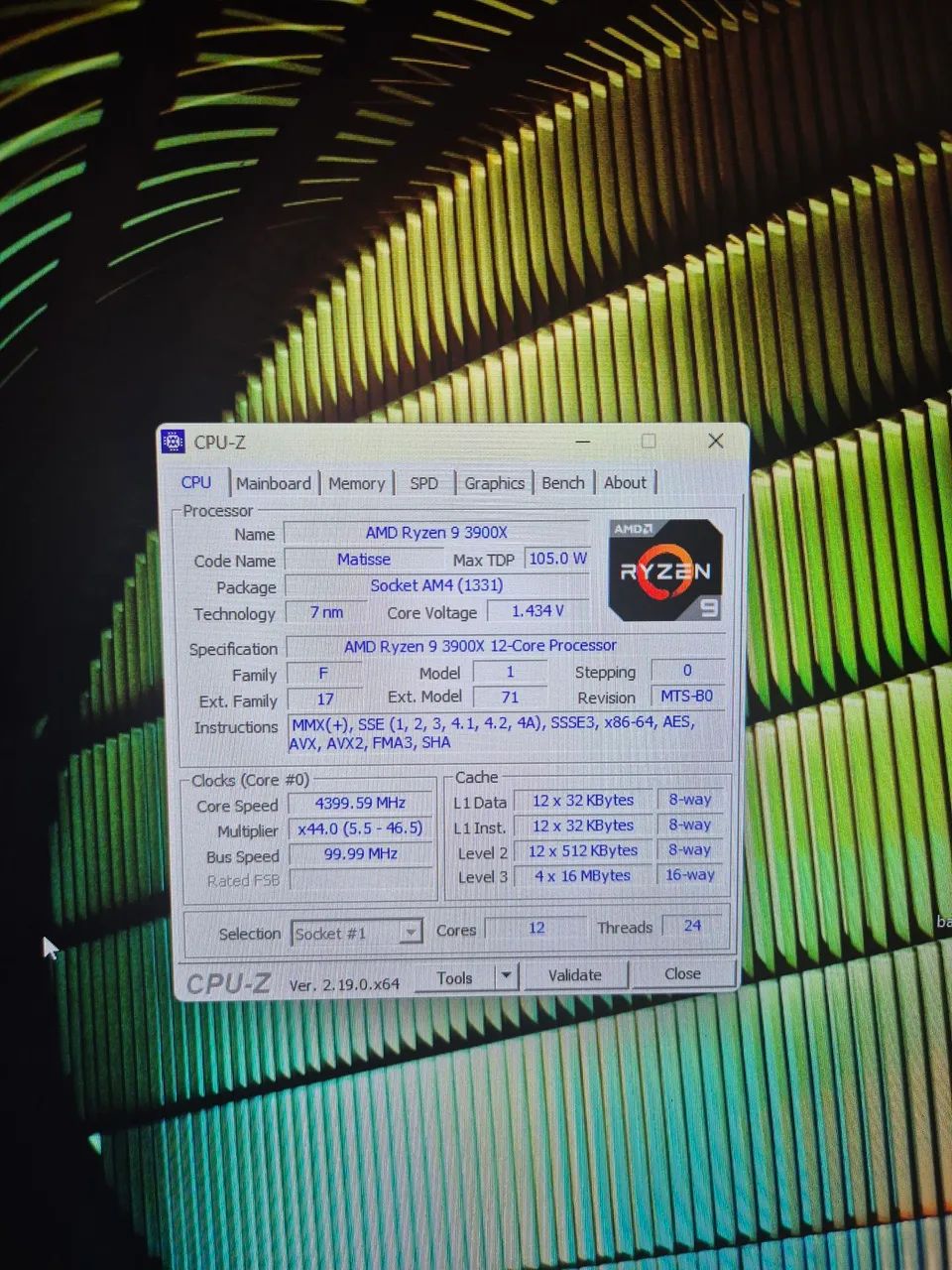Click the Bus Speed value 99.99 MHz

(x=360, y=854)
